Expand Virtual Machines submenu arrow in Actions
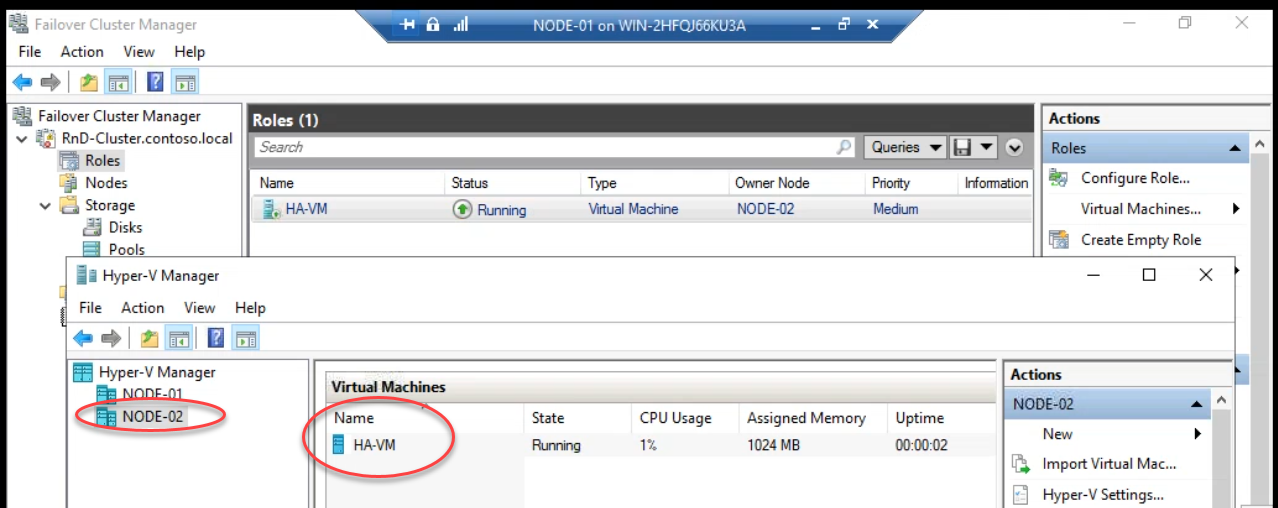This screenshot has width=1278, height=508. [x=1236, y=209]
